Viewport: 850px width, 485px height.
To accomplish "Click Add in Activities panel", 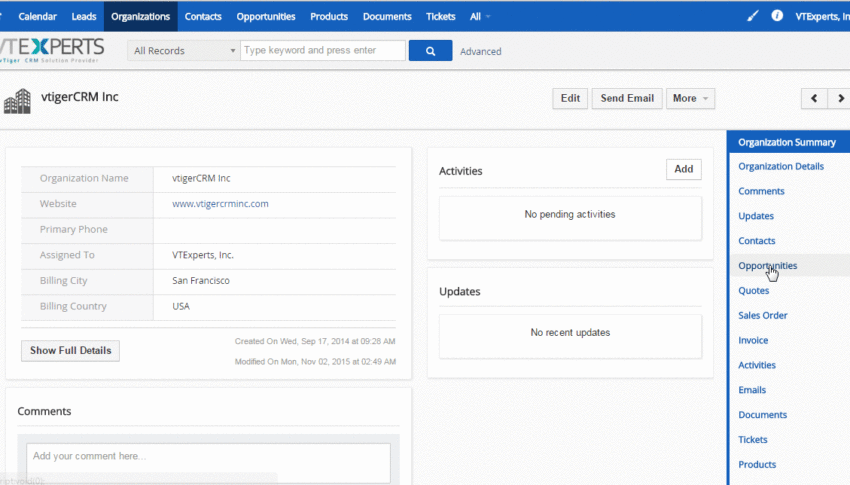I will click(684, 169).
